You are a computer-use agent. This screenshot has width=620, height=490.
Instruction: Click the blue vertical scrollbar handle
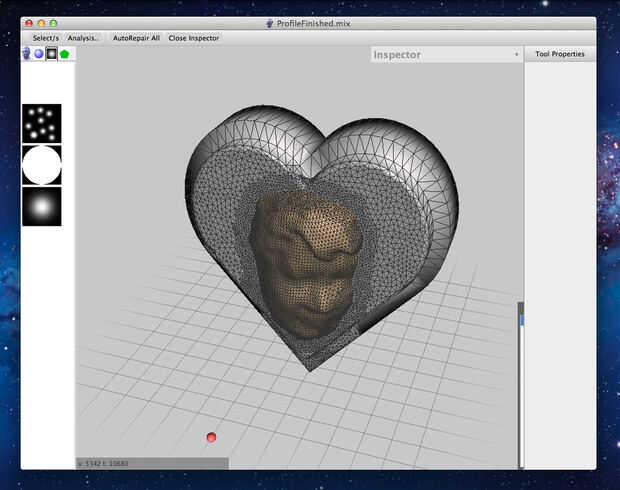(x=521, y=320)
